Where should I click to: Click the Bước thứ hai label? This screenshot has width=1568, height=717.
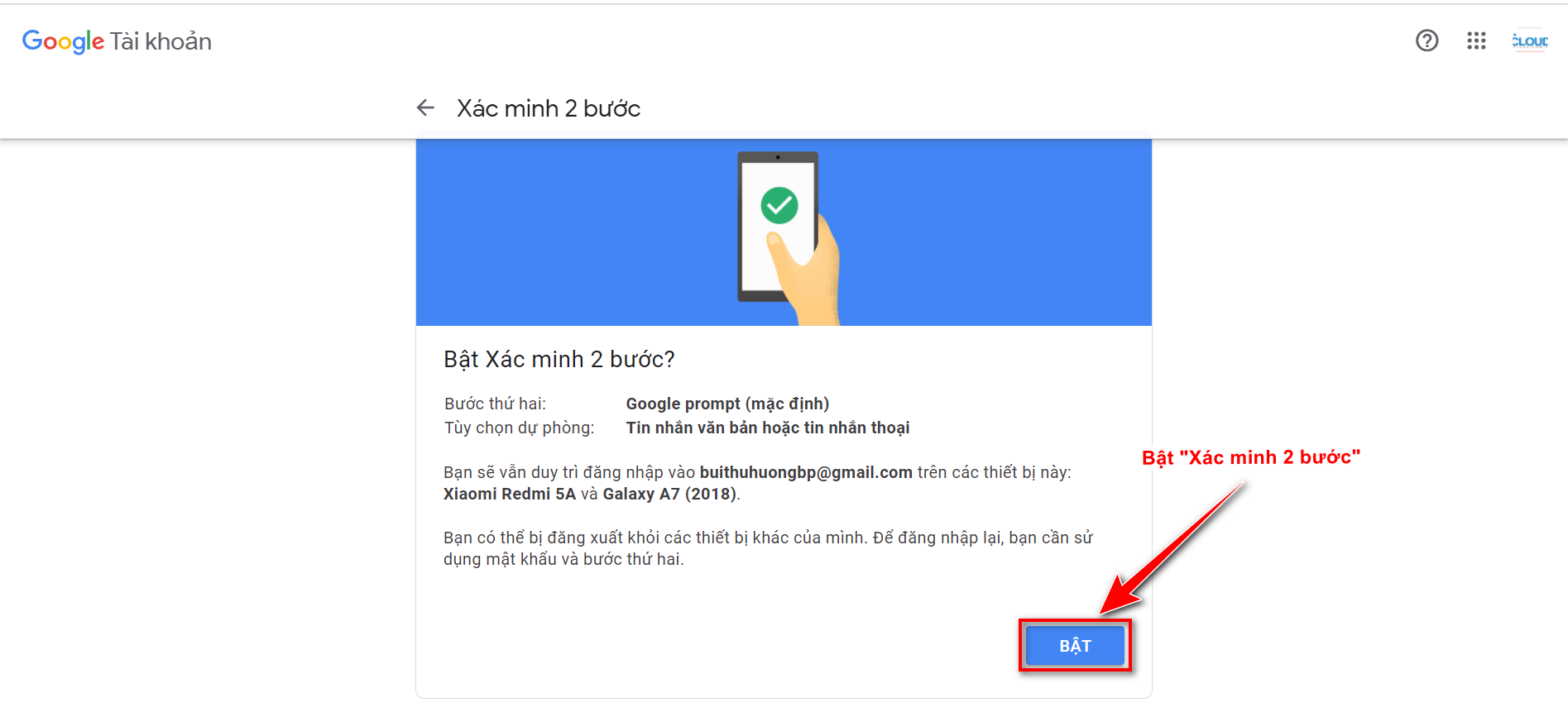pos(495,404)
